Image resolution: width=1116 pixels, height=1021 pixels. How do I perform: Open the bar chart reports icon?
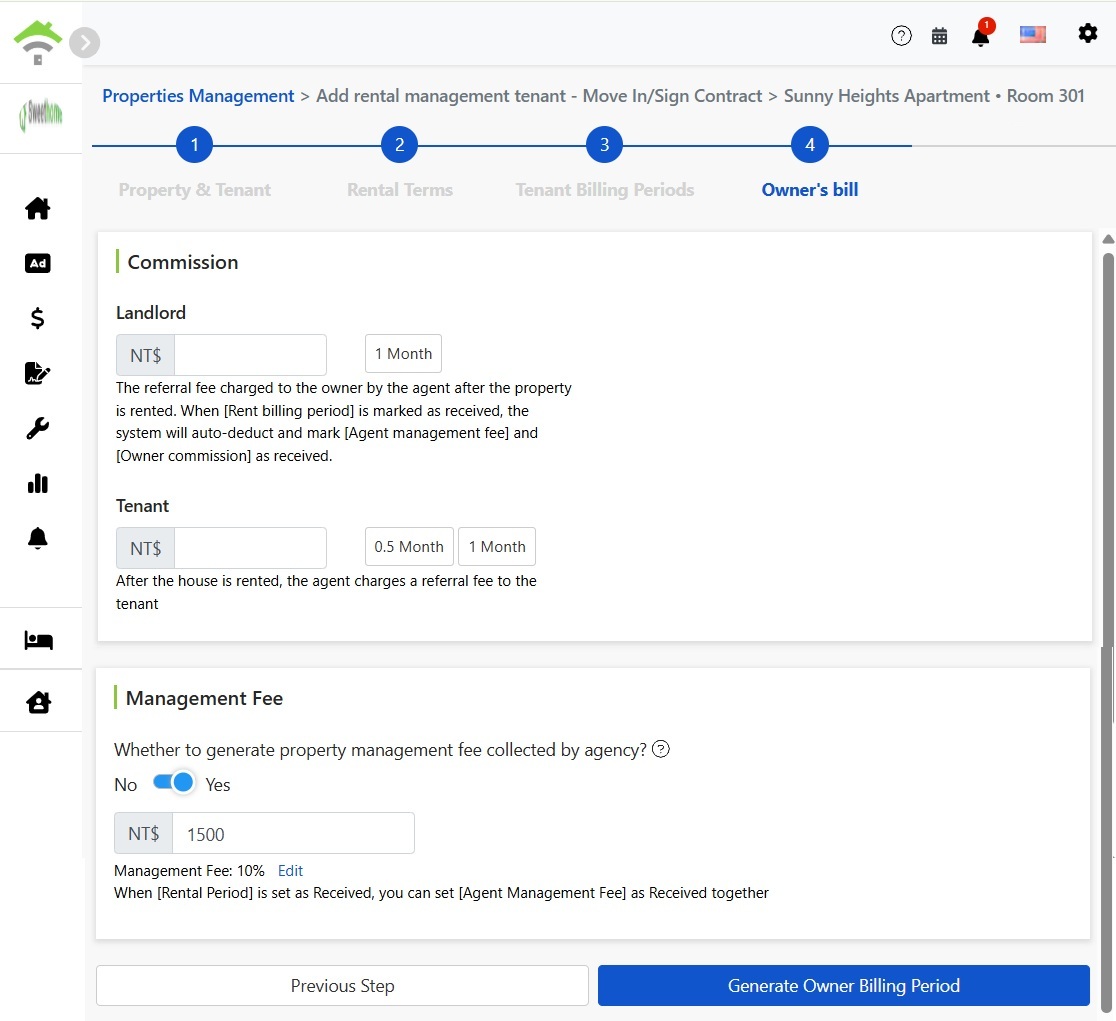click(x=38, y=484)
